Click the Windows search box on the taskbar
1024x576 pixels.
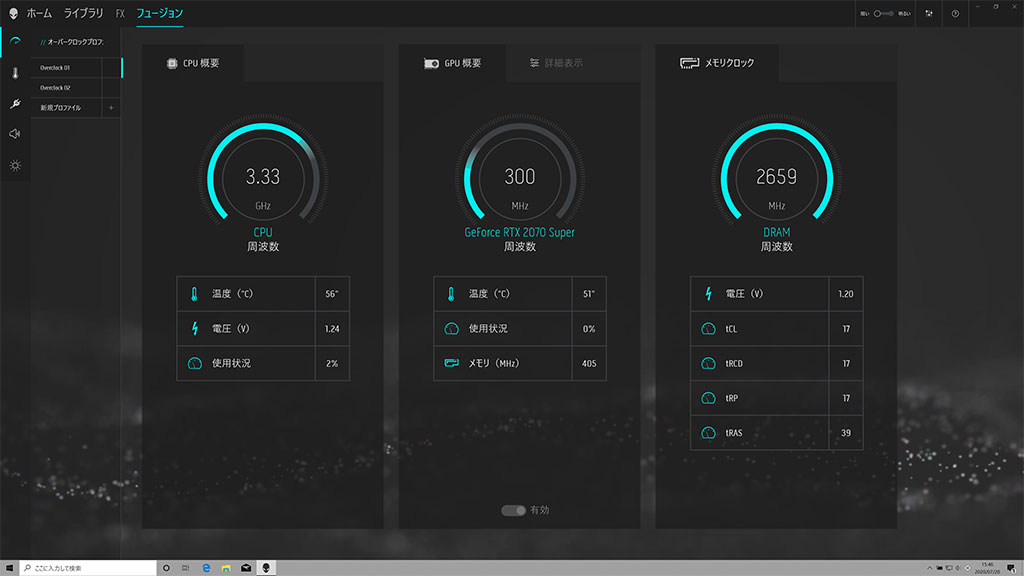[x=88, y=568]
